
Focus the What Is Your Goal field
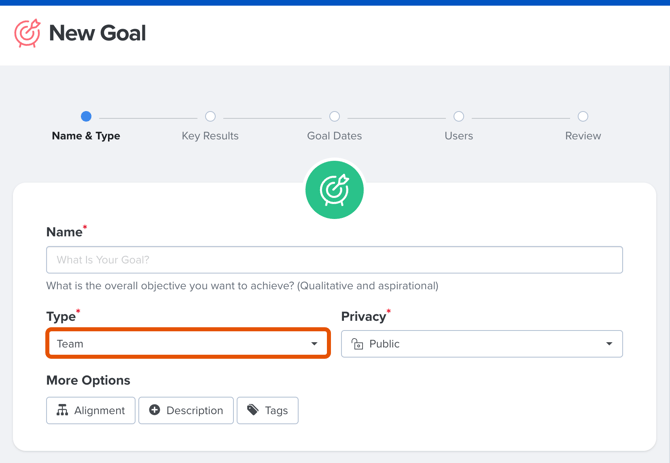(x=334, y=260)
